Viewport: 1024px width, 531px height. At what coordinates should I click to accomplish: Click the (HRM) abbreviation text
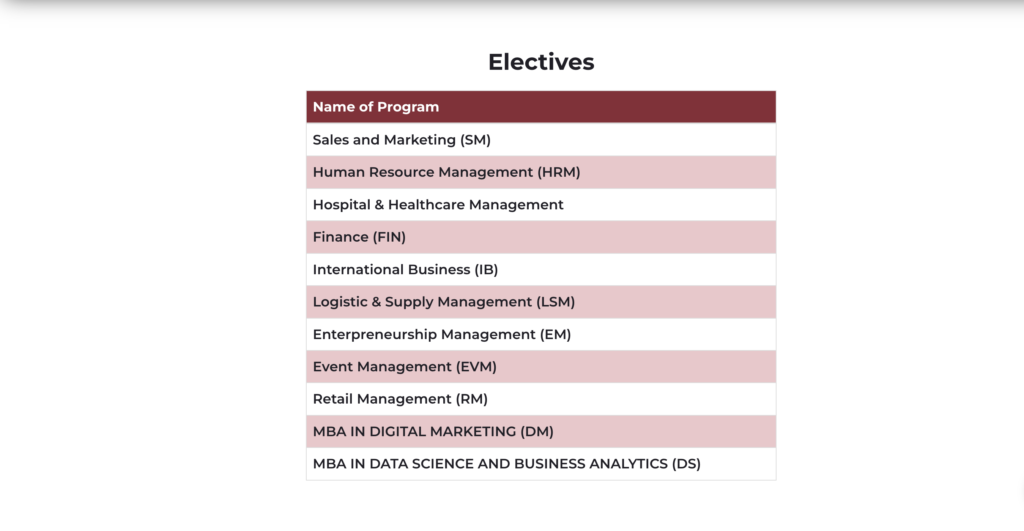pyautogui.click(x=559, y=172)
